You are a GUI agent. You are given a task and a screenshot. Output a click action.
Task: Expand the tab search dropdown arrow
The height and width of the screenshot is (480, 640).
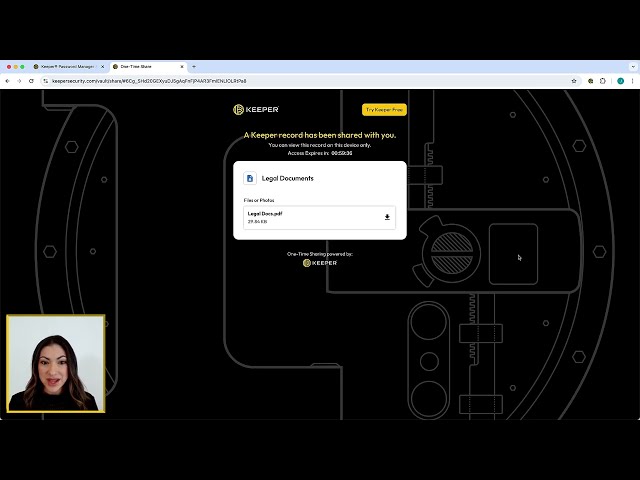pyautogui.click(x=633, y=67)
